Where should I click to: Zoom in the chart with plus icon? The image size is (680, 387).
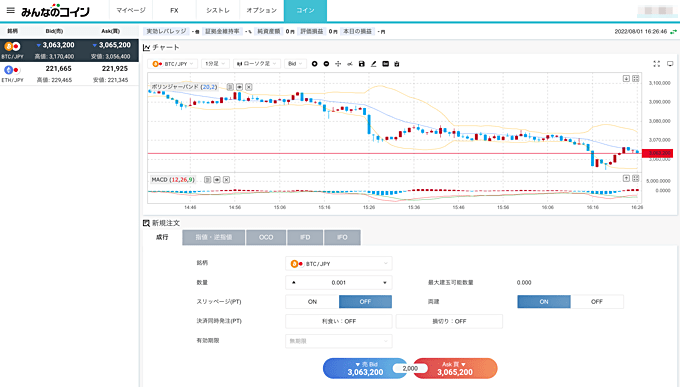pos(314,64)
